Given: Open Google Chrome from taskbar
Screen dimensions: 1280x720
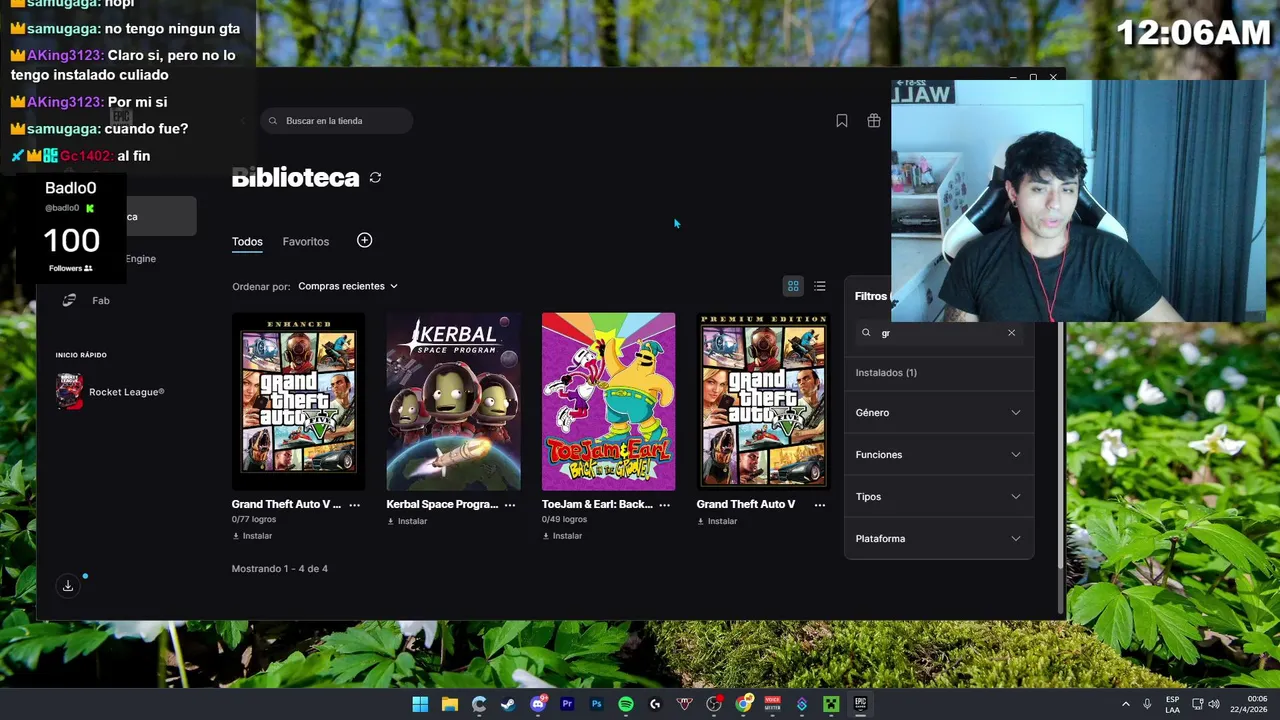Looking at the screenshot, I should 743,704.
